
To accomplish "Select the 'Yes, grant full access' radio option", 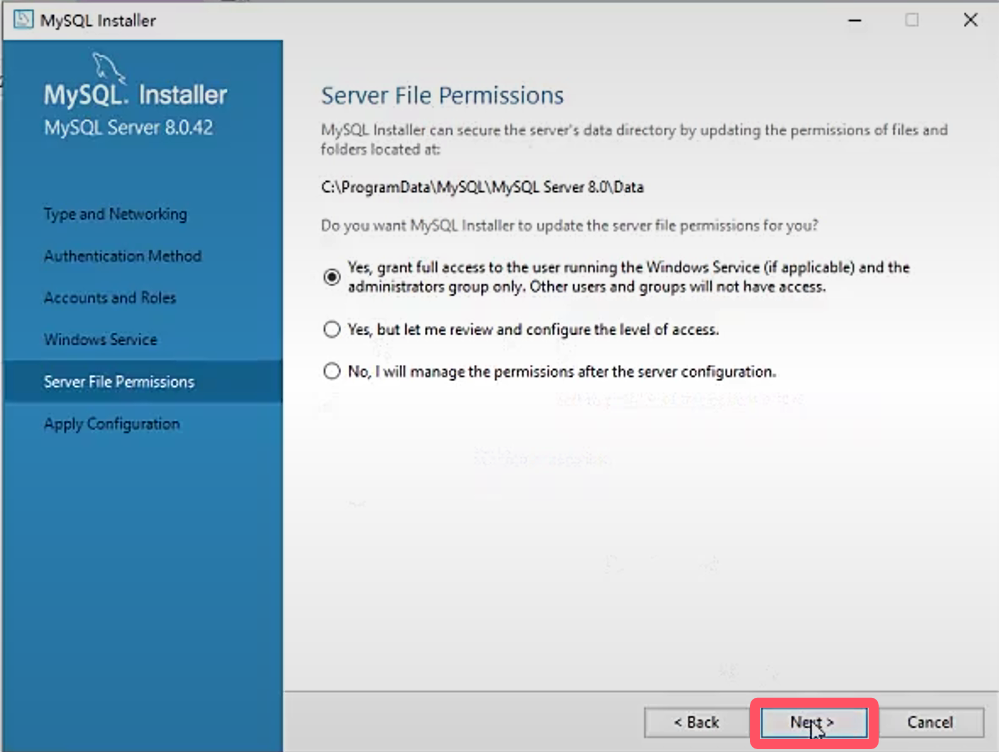I will point(332,277).
